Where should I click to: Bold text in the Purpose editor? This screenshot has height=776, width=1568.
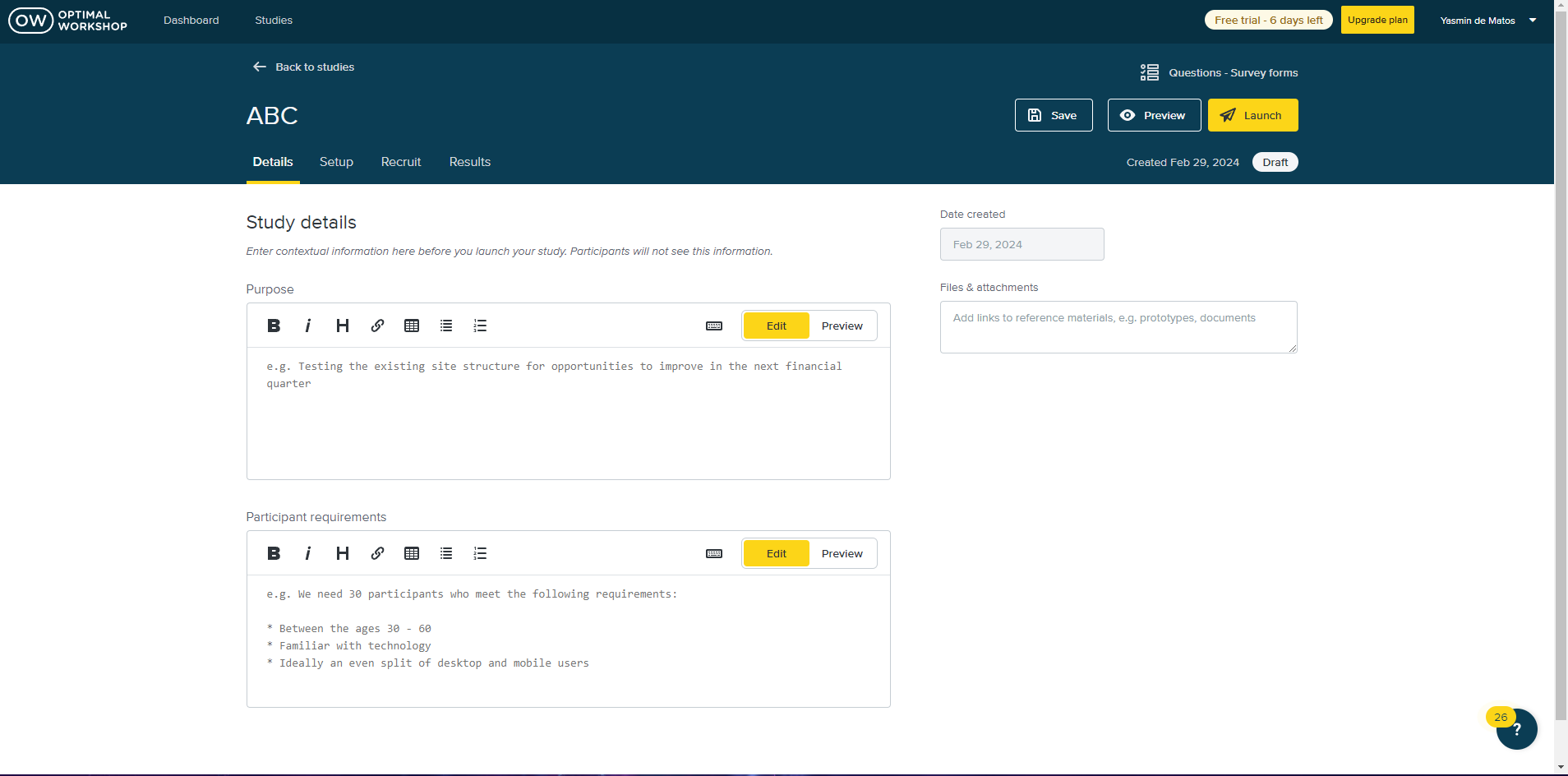tap(274, 326)
